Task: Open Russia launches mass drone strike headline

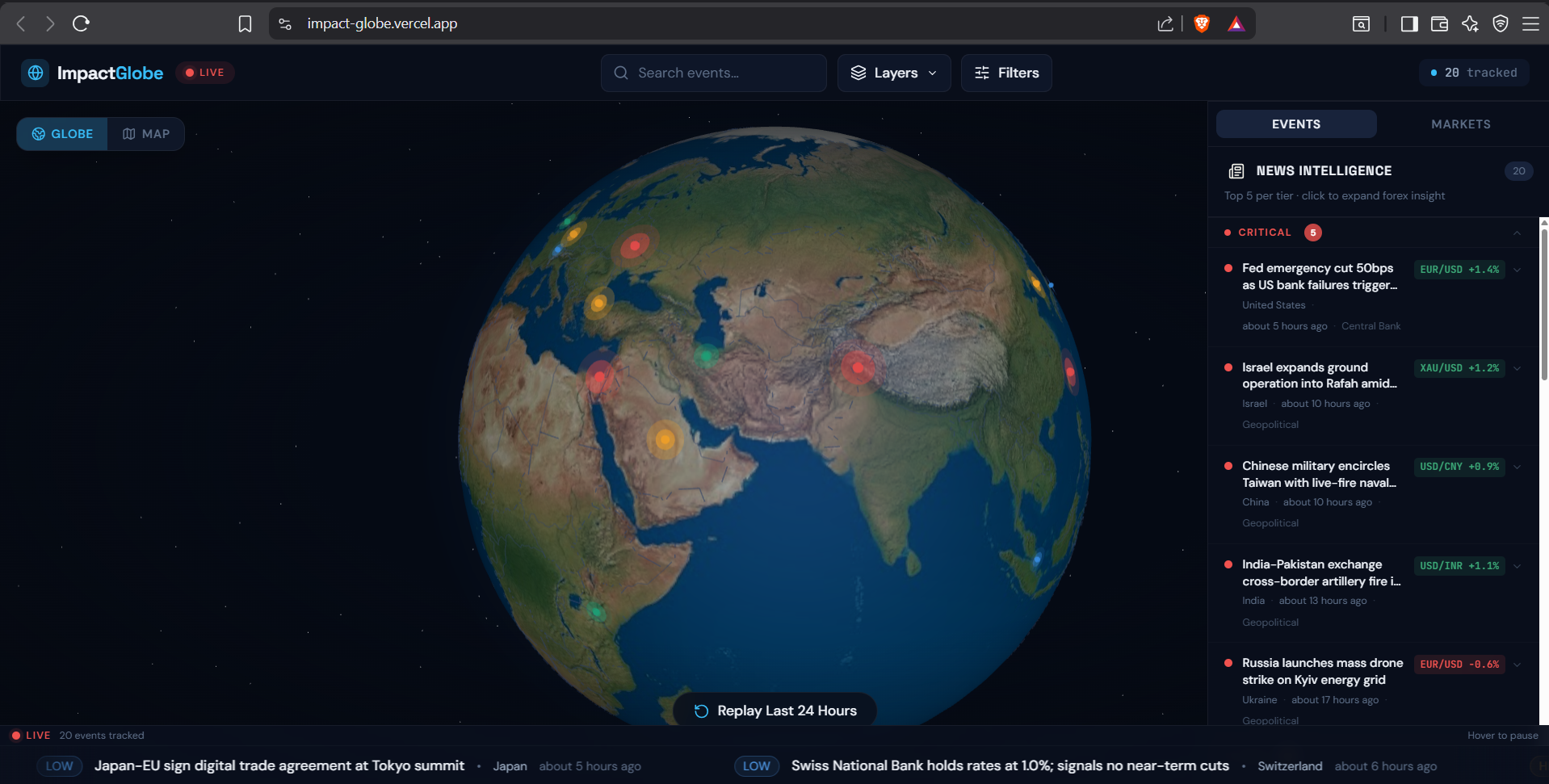Action: point(1323,672)
